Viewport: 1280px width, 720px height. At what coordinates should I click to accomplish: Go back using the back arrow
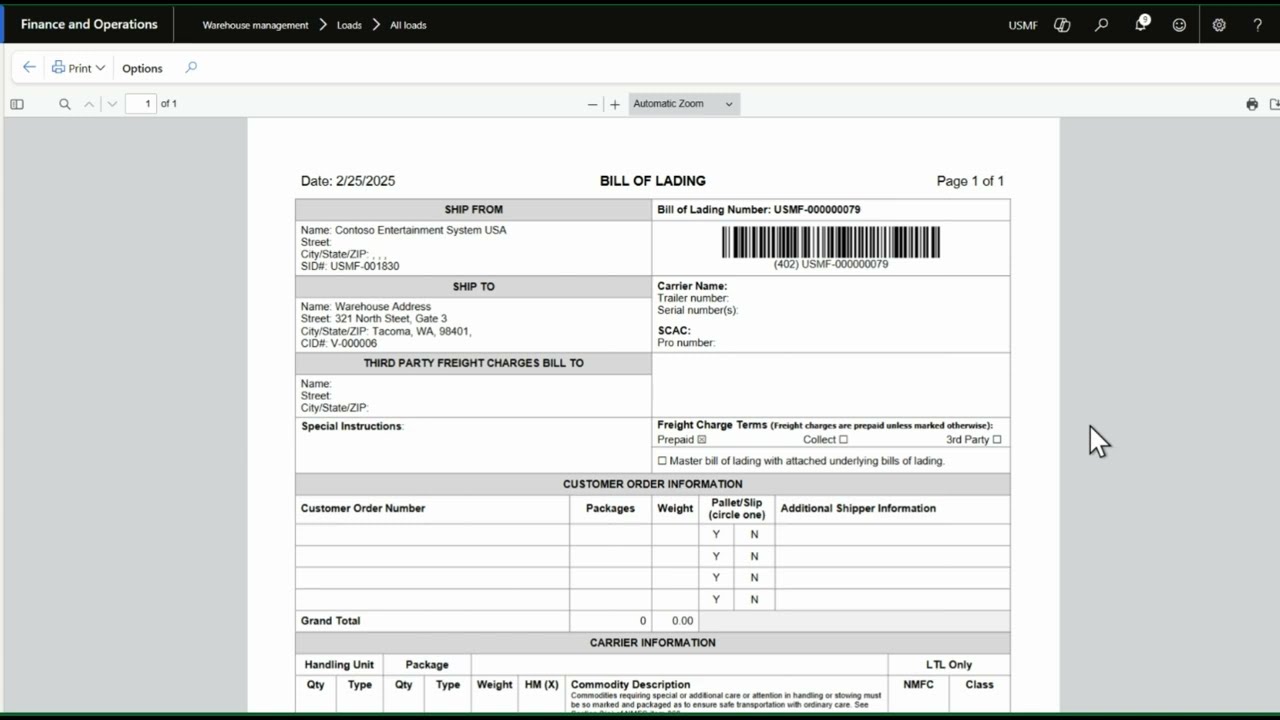29,68
